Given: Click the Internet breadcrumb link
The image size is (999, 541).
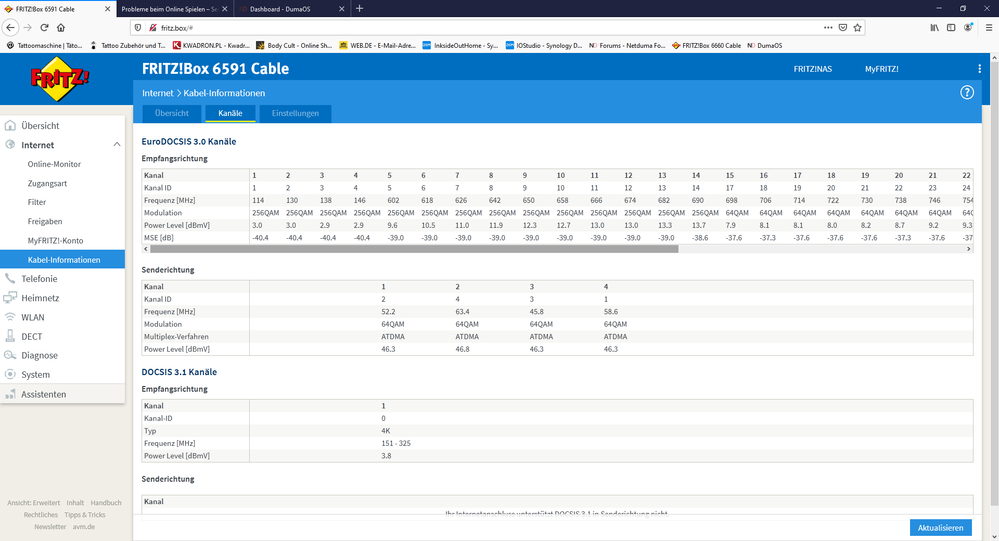Looking at the screenshot, I should coord(157,93).
